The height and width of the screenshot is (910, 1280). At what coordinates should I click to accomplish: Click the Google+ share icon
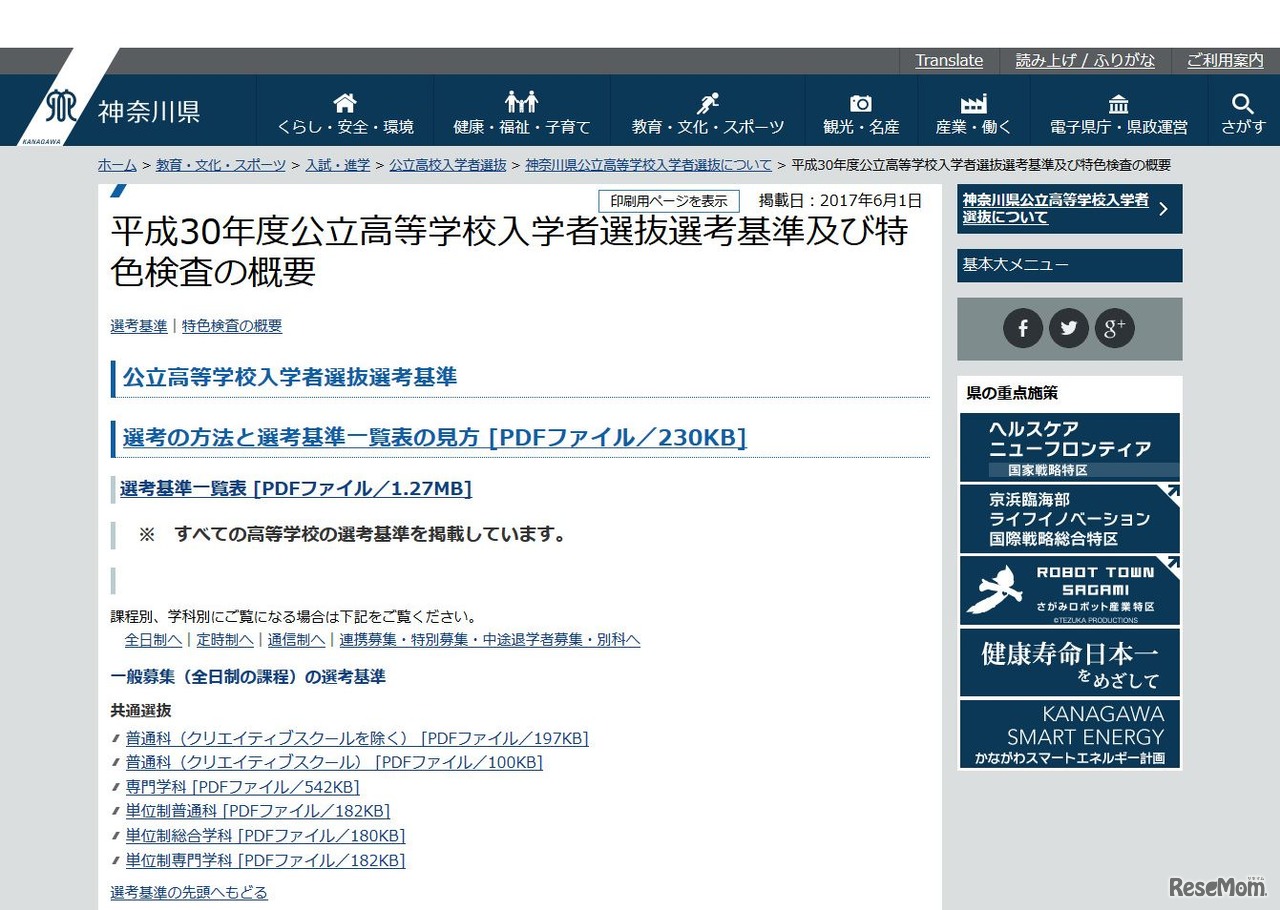[1114, 328]
